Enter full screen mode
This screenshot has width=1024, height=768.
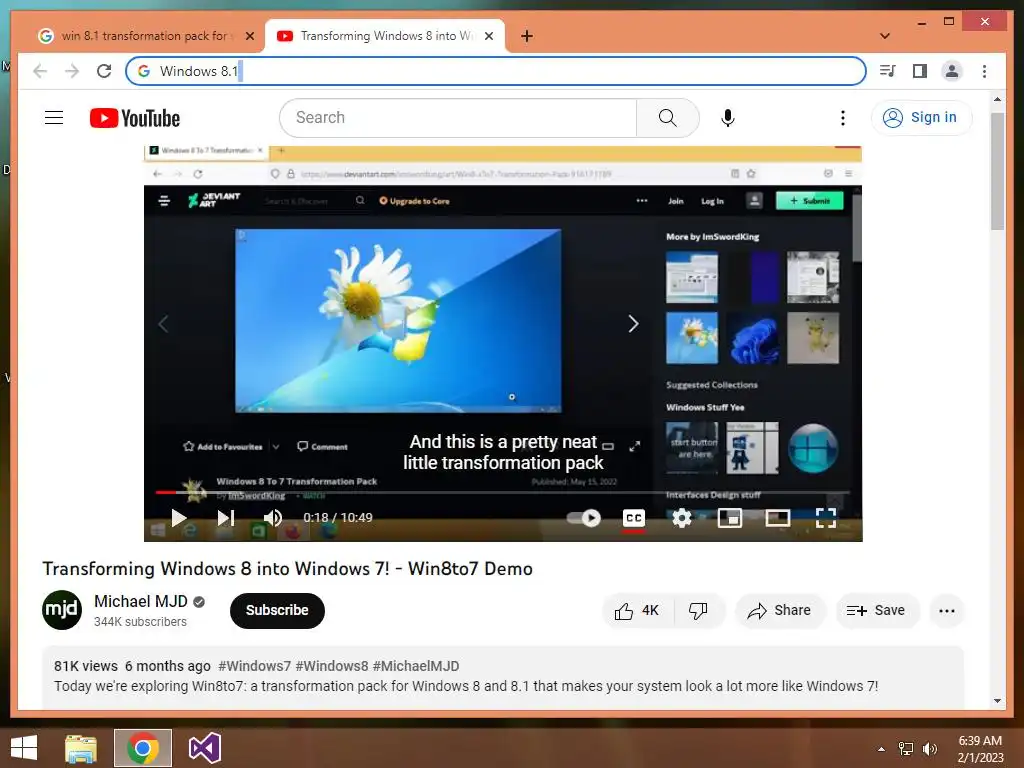point(825,518)
